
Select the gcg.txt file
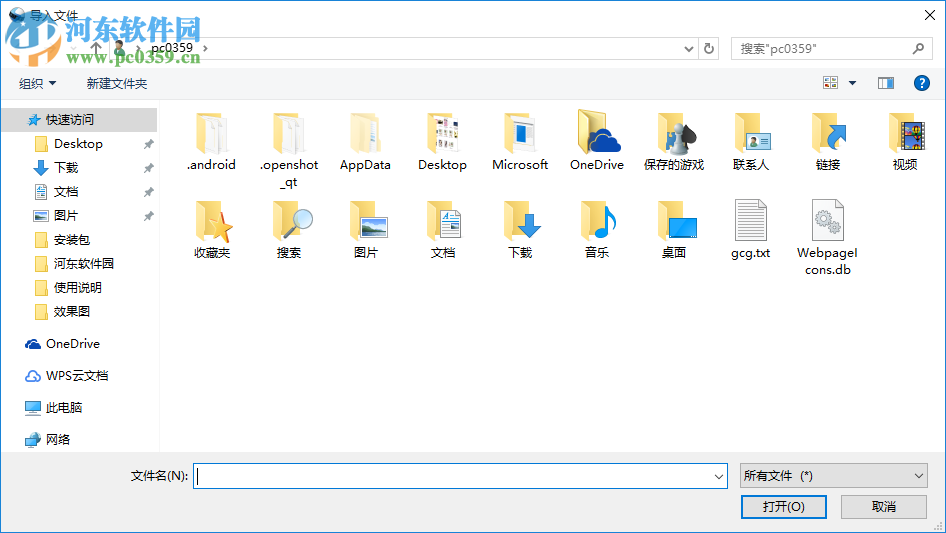coord(751,230)
